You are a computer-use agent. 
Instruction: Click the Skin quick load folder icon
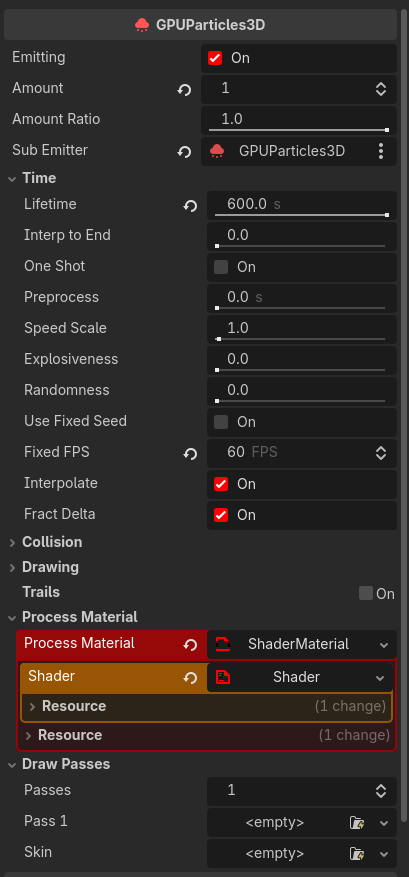click(x=356, y=854)
